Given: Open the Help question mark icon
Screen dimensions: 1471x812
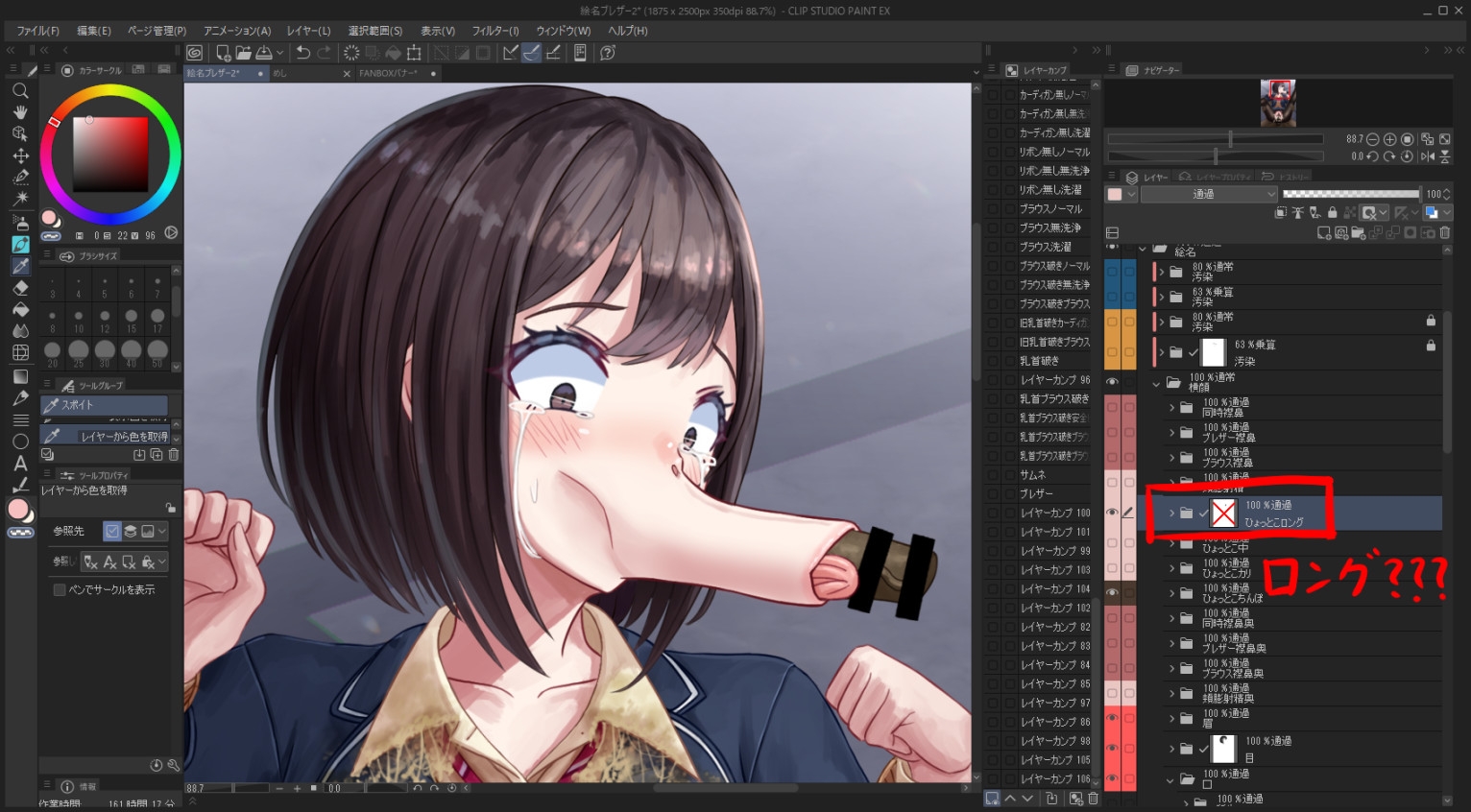Looking at the screenshot, I should coord(608,53).
